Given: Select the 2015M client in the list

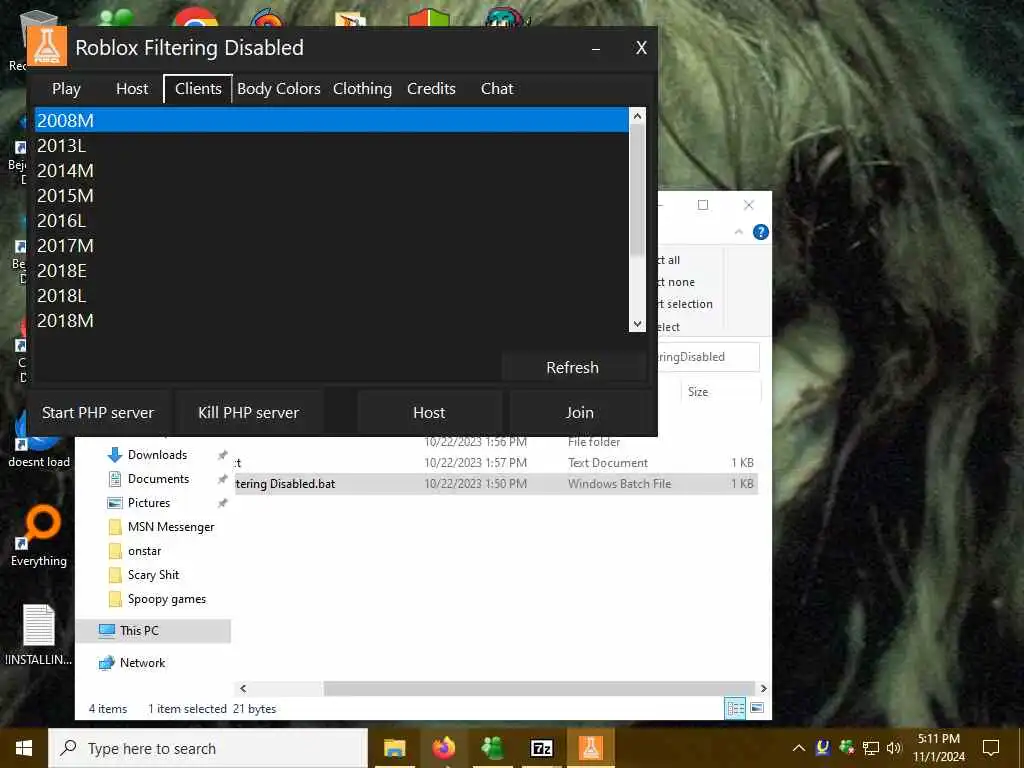Looking at the screenshot, I should [332, 195].
